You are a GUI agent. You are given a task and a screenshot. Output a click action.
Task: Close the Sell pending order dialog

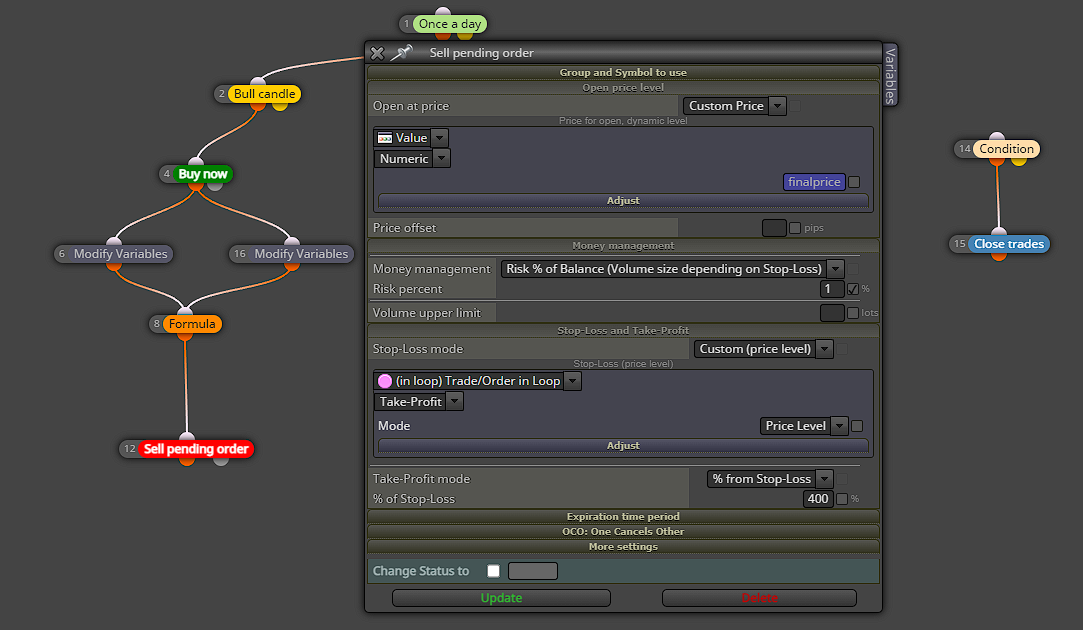(x=377, y=53)
